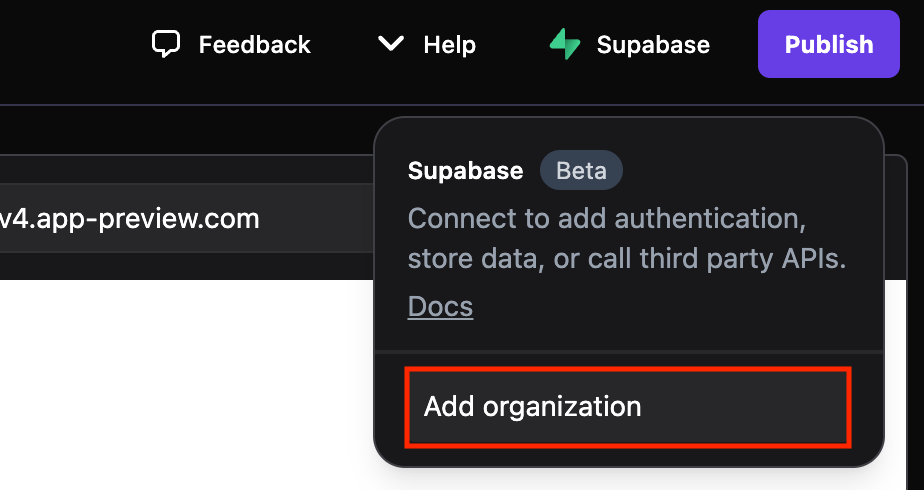Click the bold Supabase heading in popup
Image resolution: width=924 pixels, height=490 pixels.
click(x=465, y=171)
